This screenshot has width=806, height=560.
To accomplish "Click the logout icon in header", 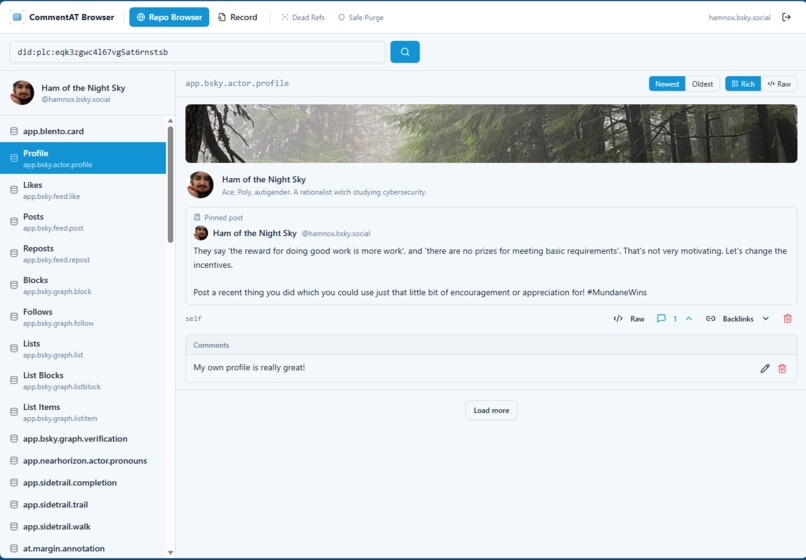I will pyautogui.click(x=786, y=17).
